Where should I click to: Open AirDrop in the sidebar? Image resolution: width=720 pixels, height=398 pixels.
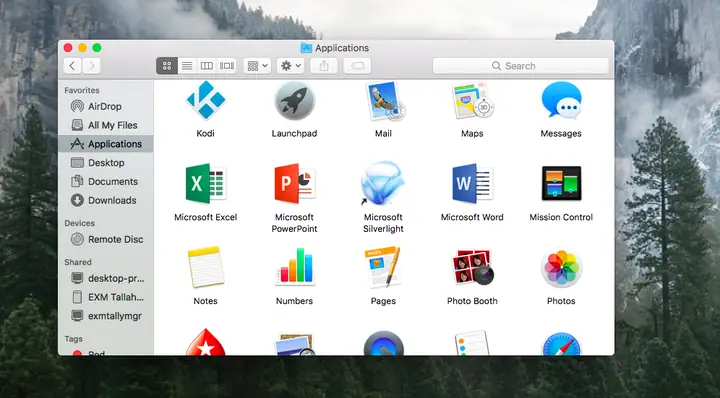106,107
